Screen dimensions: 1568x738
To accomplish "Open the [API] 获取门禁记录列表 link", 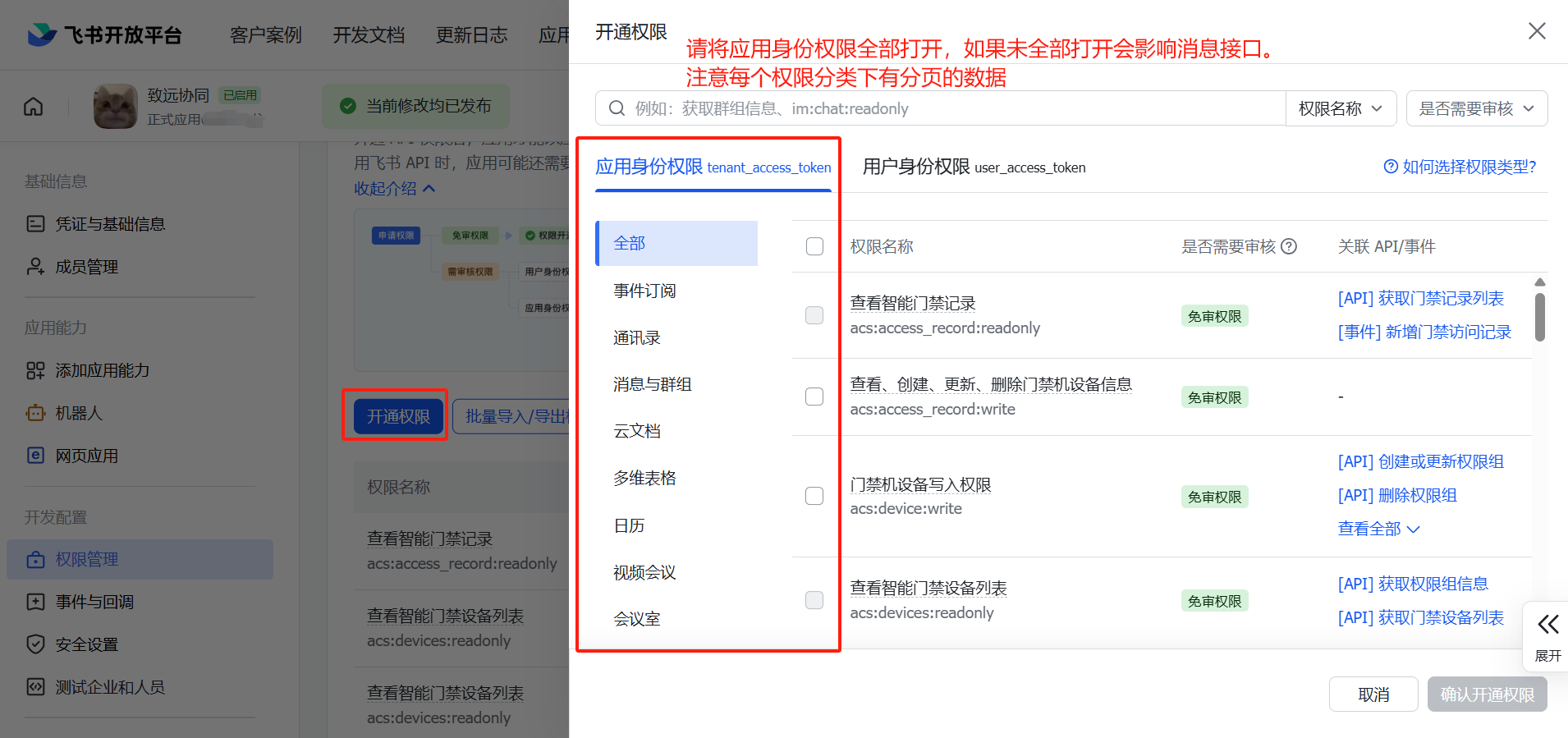I will (1421, 299).
